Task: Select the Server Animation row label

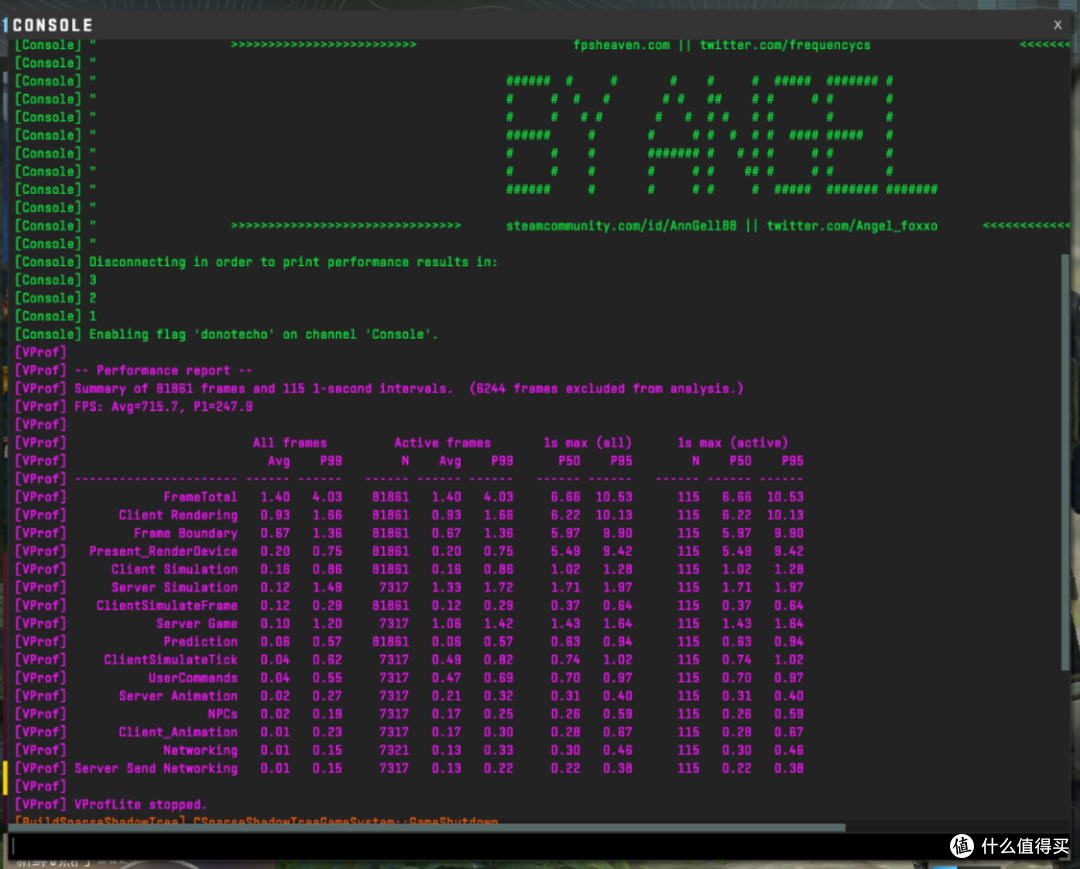Action: (178, 696)
